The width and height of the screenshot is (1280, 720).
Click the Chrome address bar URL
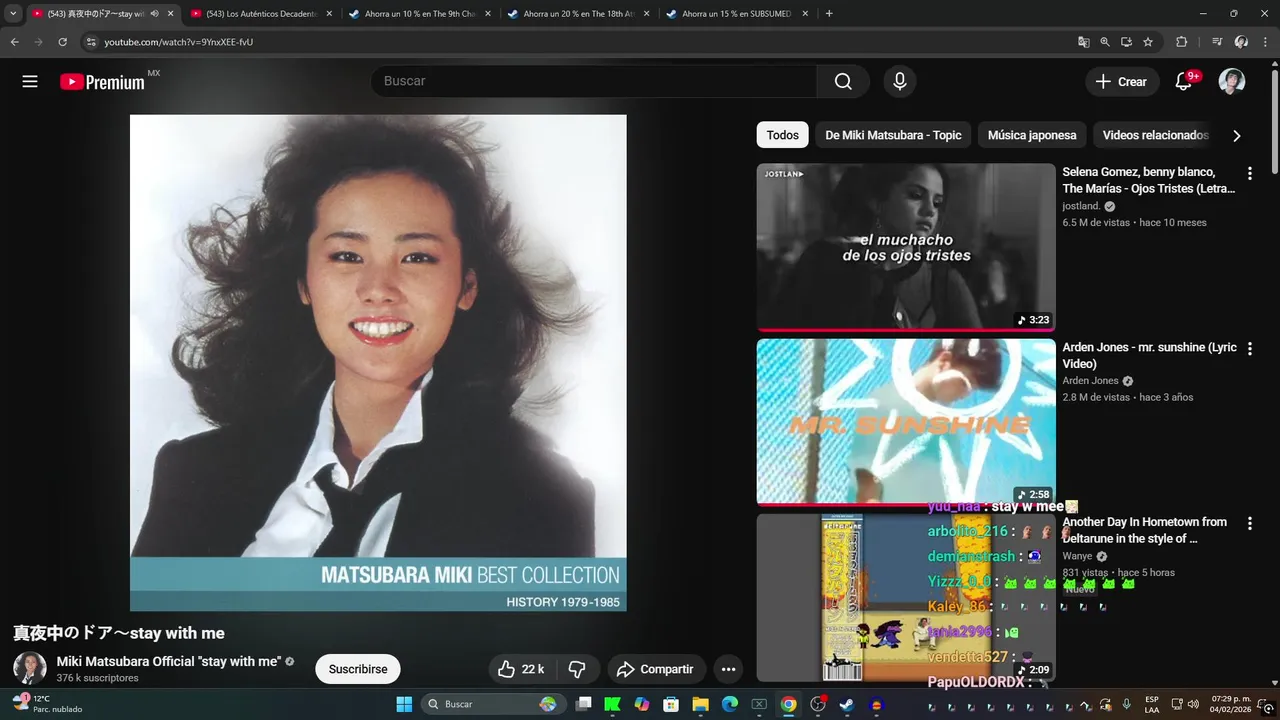pyautogui.click(x=179, y=42)
